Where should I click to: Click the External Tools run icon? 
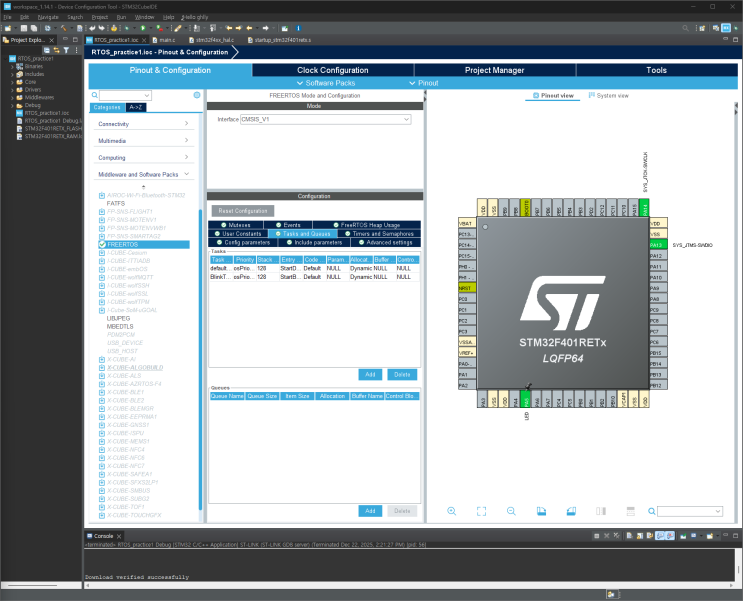(x=160, y=28)
